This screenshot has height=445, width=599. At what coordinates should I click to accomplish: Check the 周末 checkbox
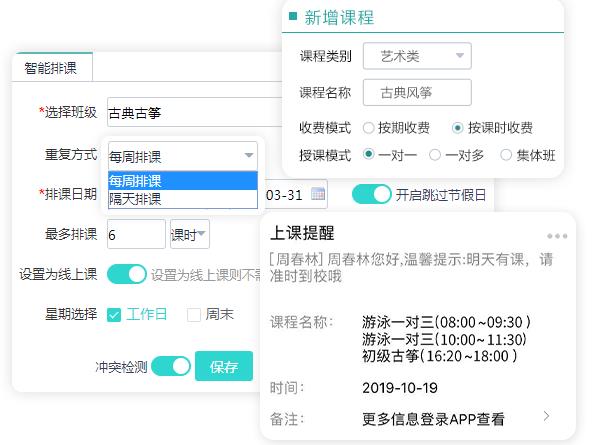pos(194,315)
